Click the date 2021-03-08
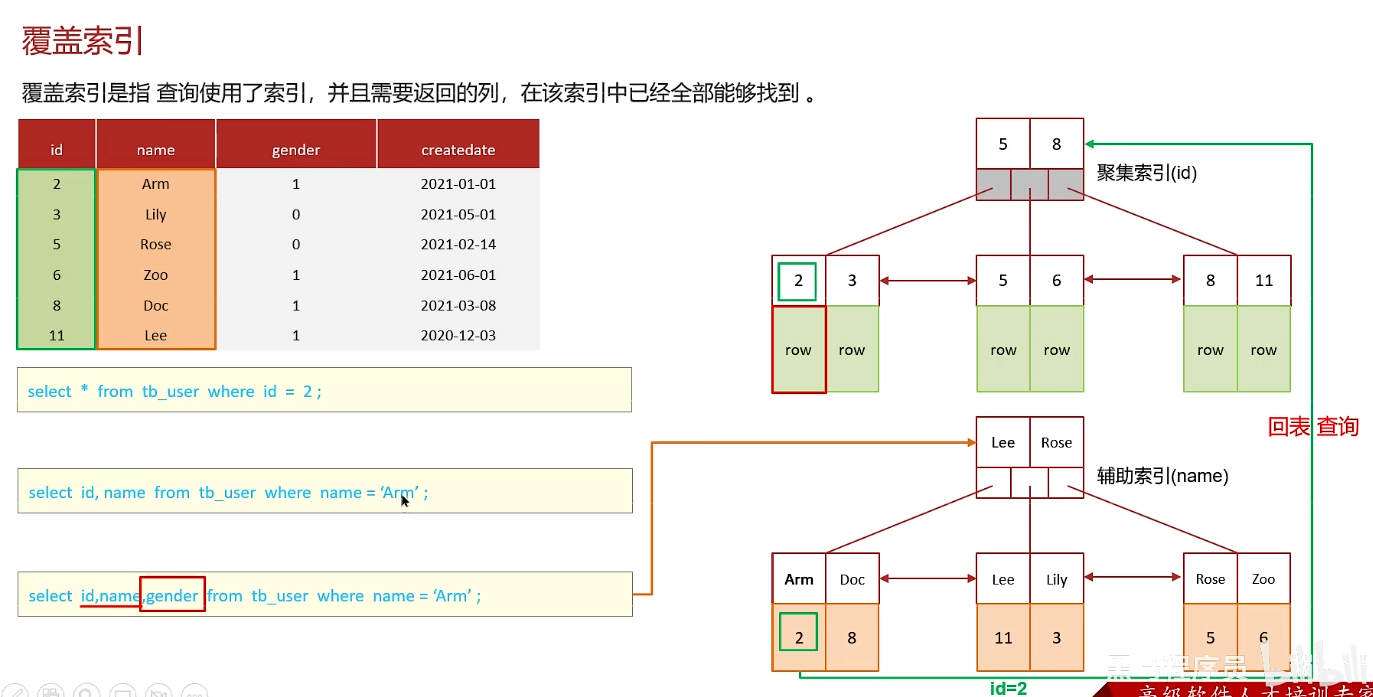 pos(458,305)
